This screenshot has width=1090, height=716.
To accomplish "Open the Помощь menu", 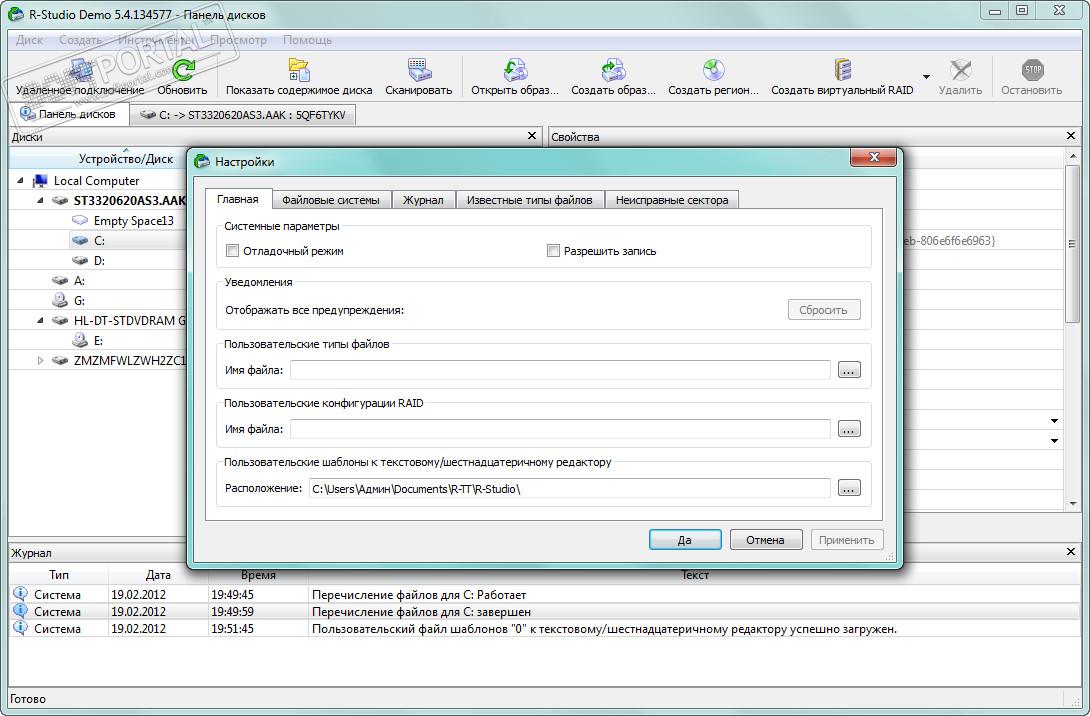I will point(307,40).
